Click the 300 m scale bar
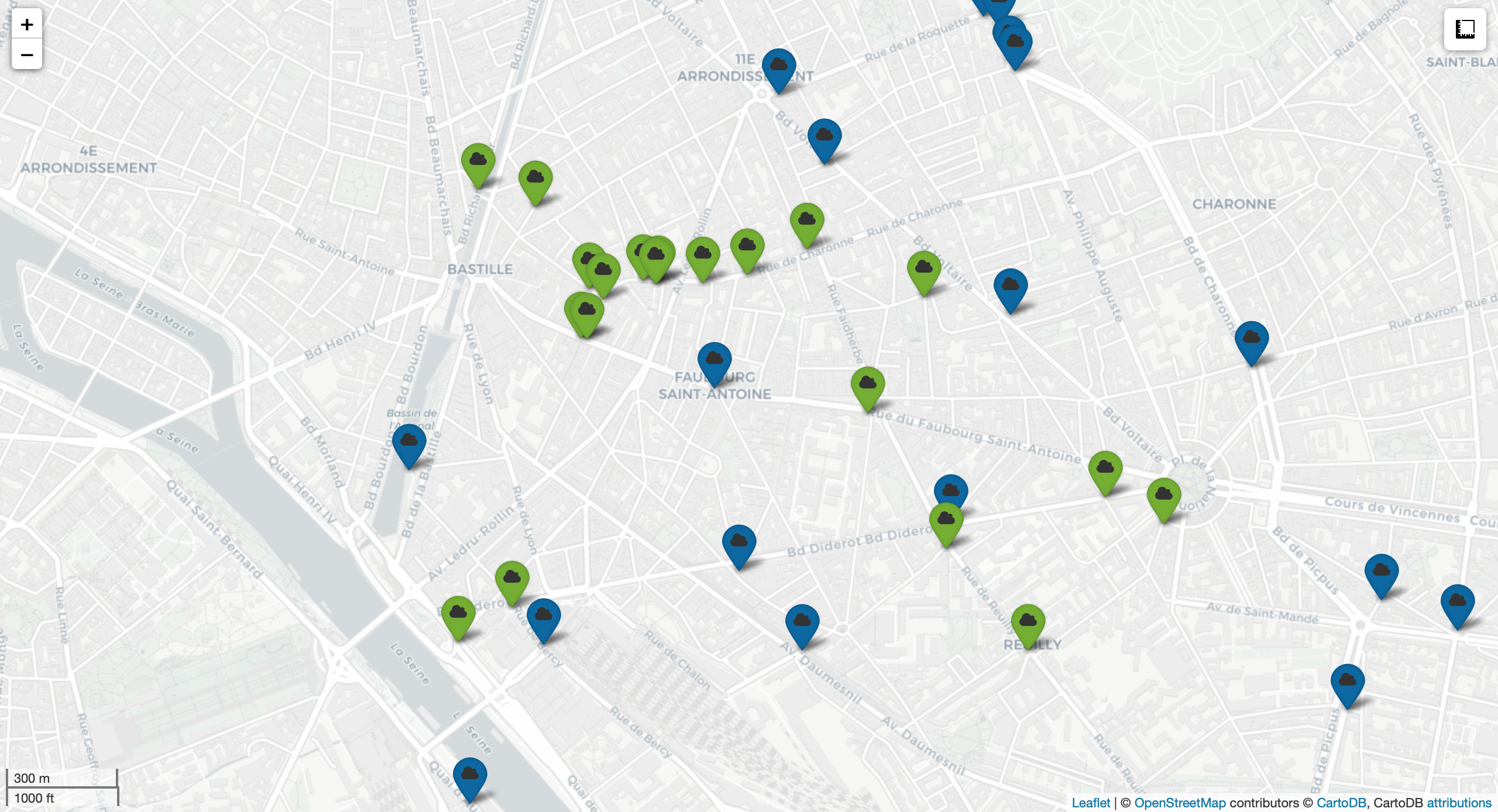 (x=61, y=778)
